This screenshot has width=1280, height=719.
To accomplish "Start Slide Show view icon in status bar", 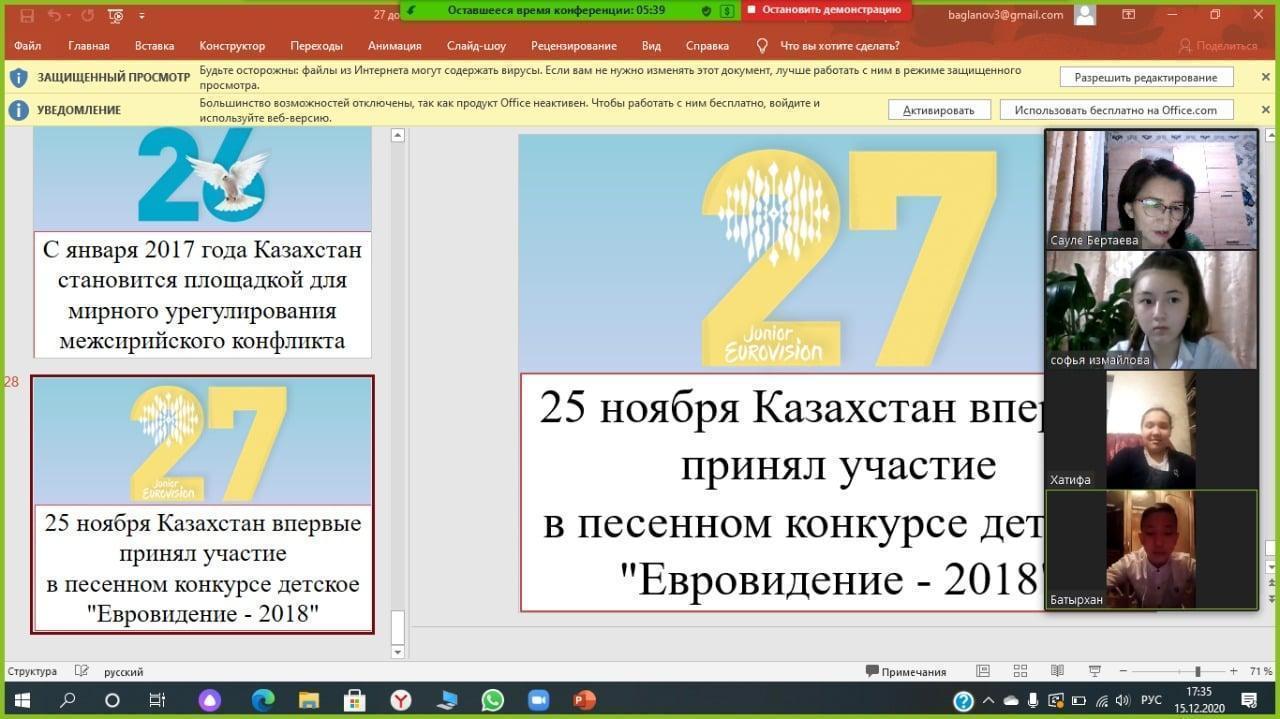I will pos(1094,672).
